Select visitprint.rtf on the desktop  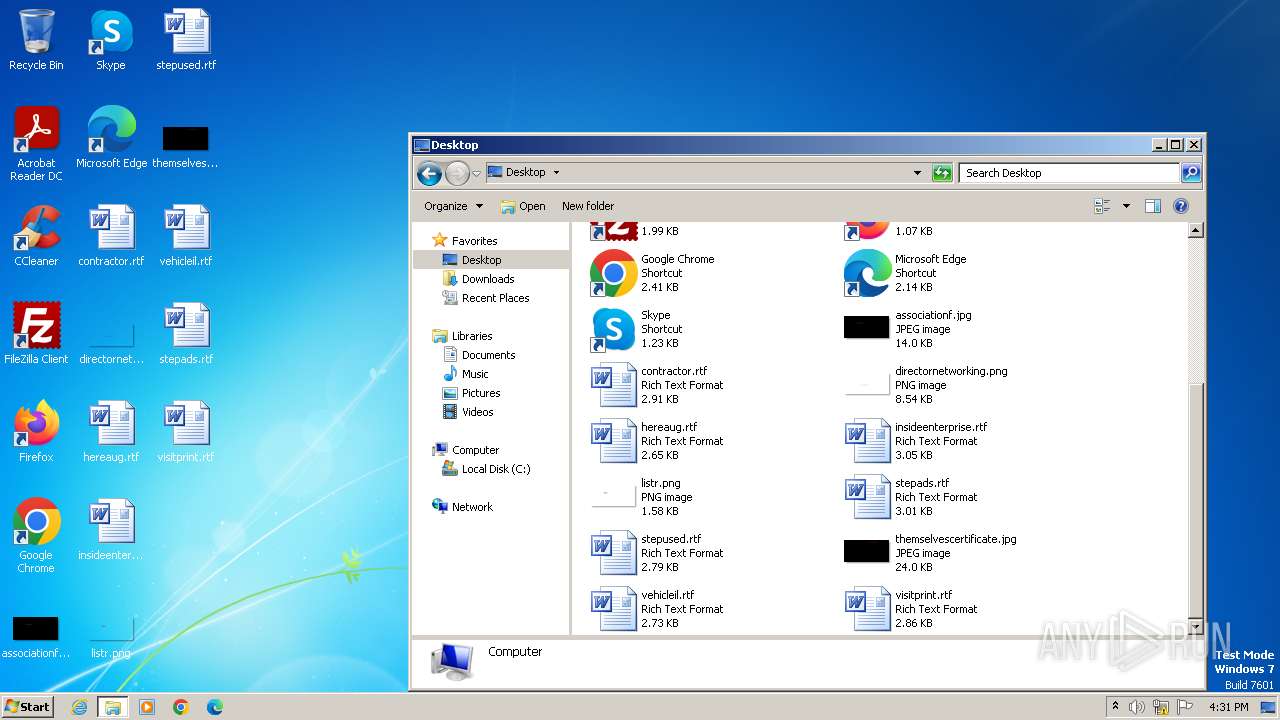pos(186,432)
